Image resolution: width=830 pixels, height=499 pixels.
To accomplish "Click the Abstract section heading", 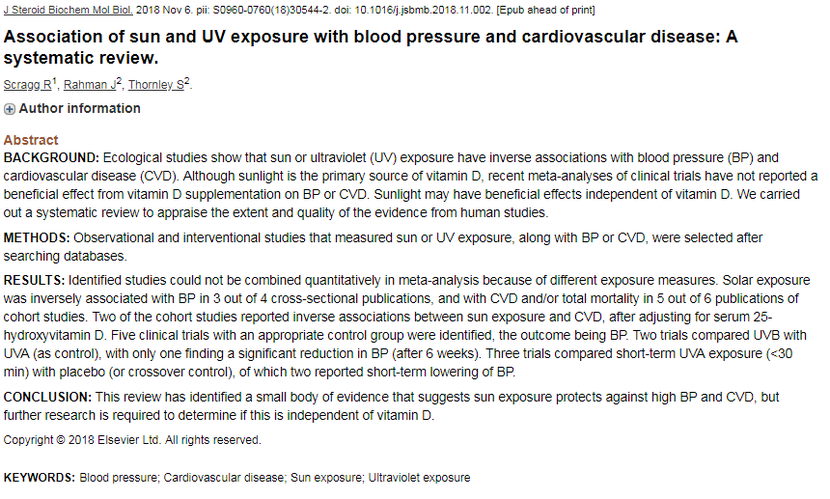I will [31, 140].
